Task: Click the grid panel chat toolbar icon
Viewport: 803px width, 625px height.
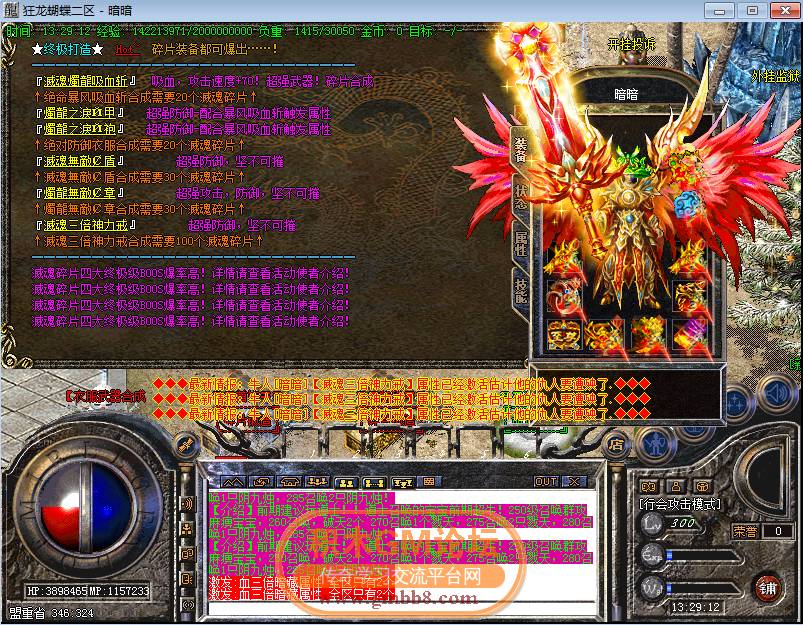Action: pos(429,482)
